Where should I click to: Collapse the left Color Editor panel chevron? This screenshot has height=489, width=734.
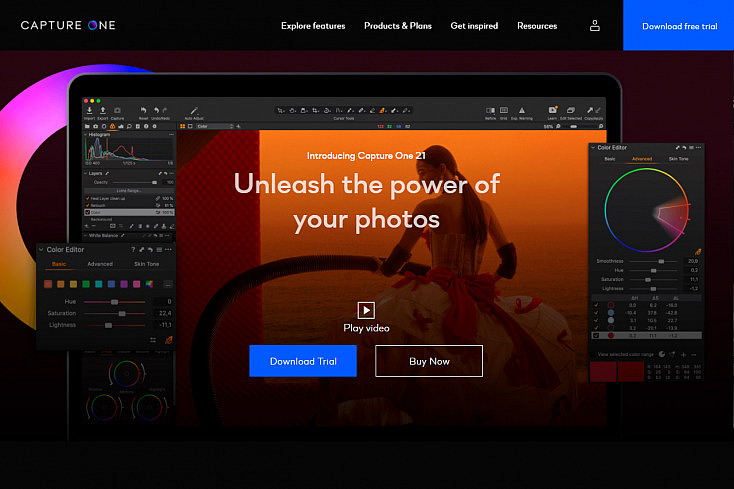(41, 249)
